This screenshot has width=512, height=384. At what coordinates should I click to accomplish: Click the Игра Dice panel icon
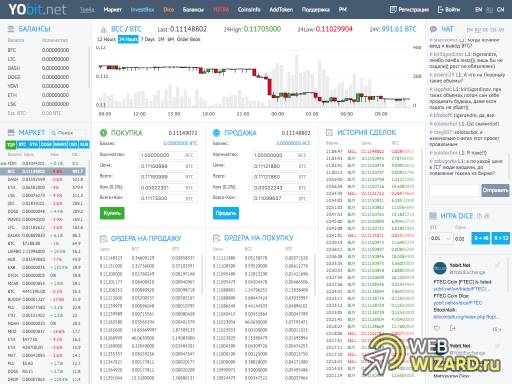(x=433, y=216)
